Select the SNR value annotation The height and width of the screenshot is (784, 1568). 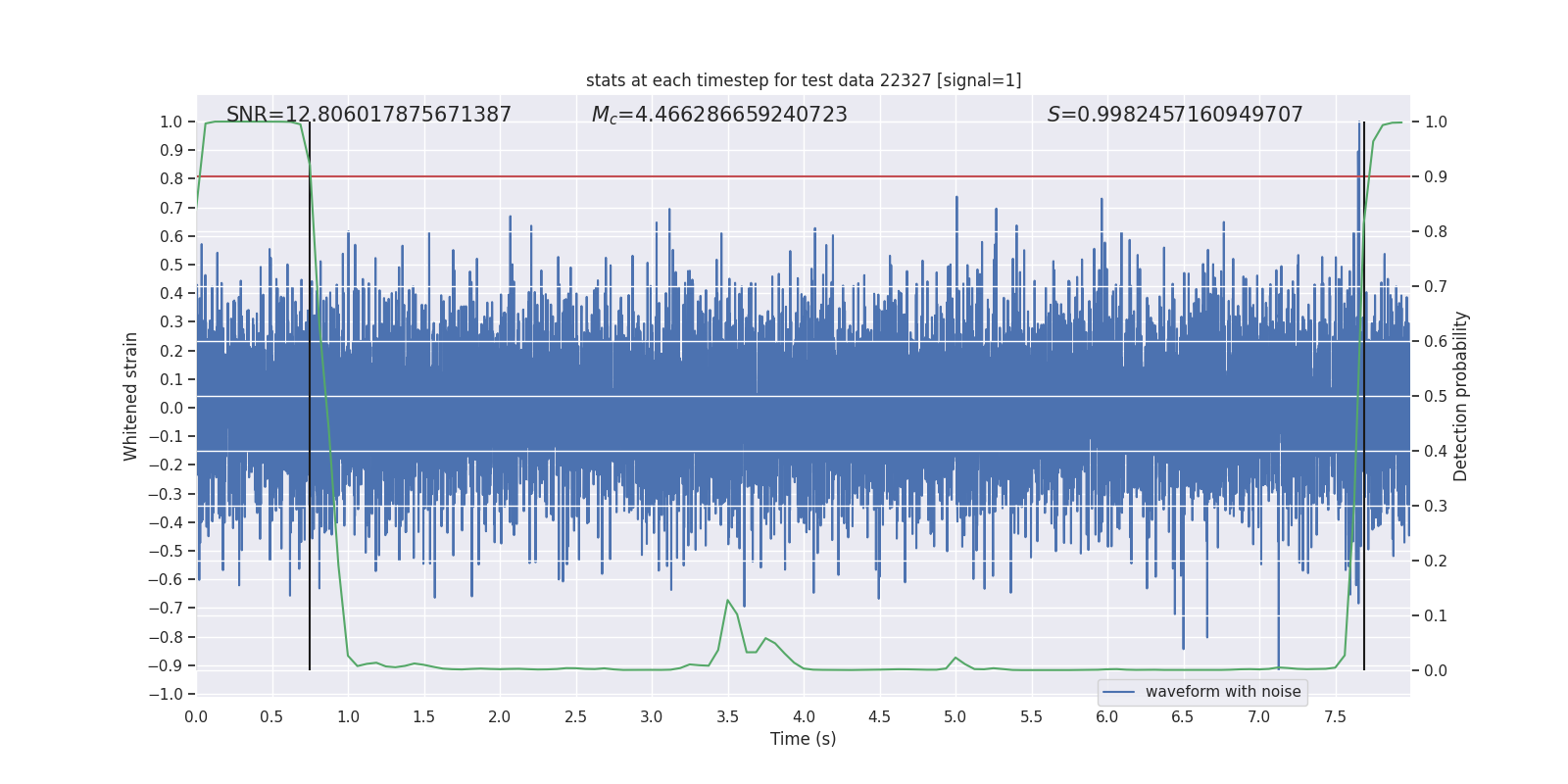pyautogui.click(x=368, y=115)
